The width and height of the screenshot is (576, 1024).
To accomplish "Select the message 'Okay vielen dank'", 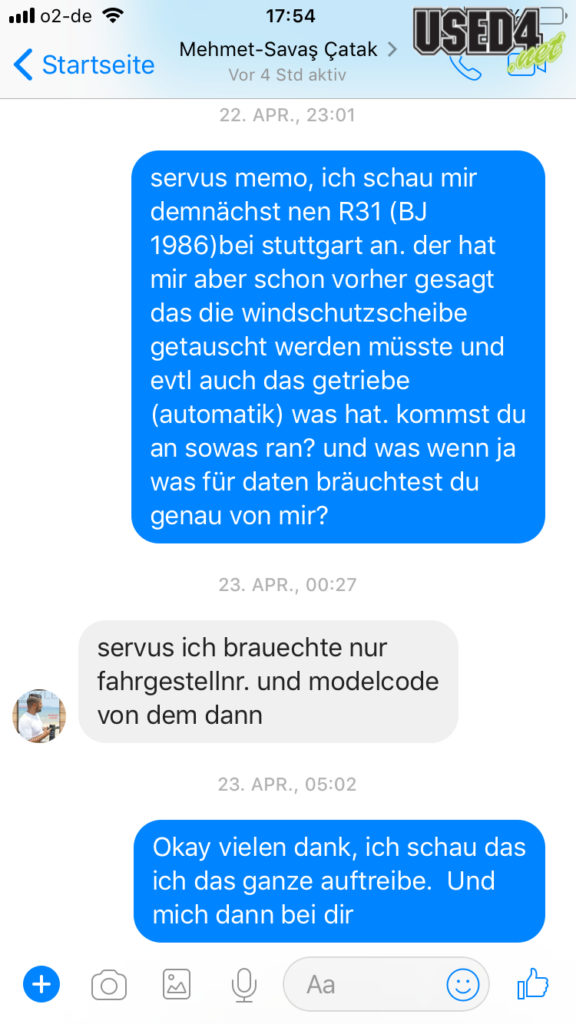I will pyautogui.click(x=339, y=880).
